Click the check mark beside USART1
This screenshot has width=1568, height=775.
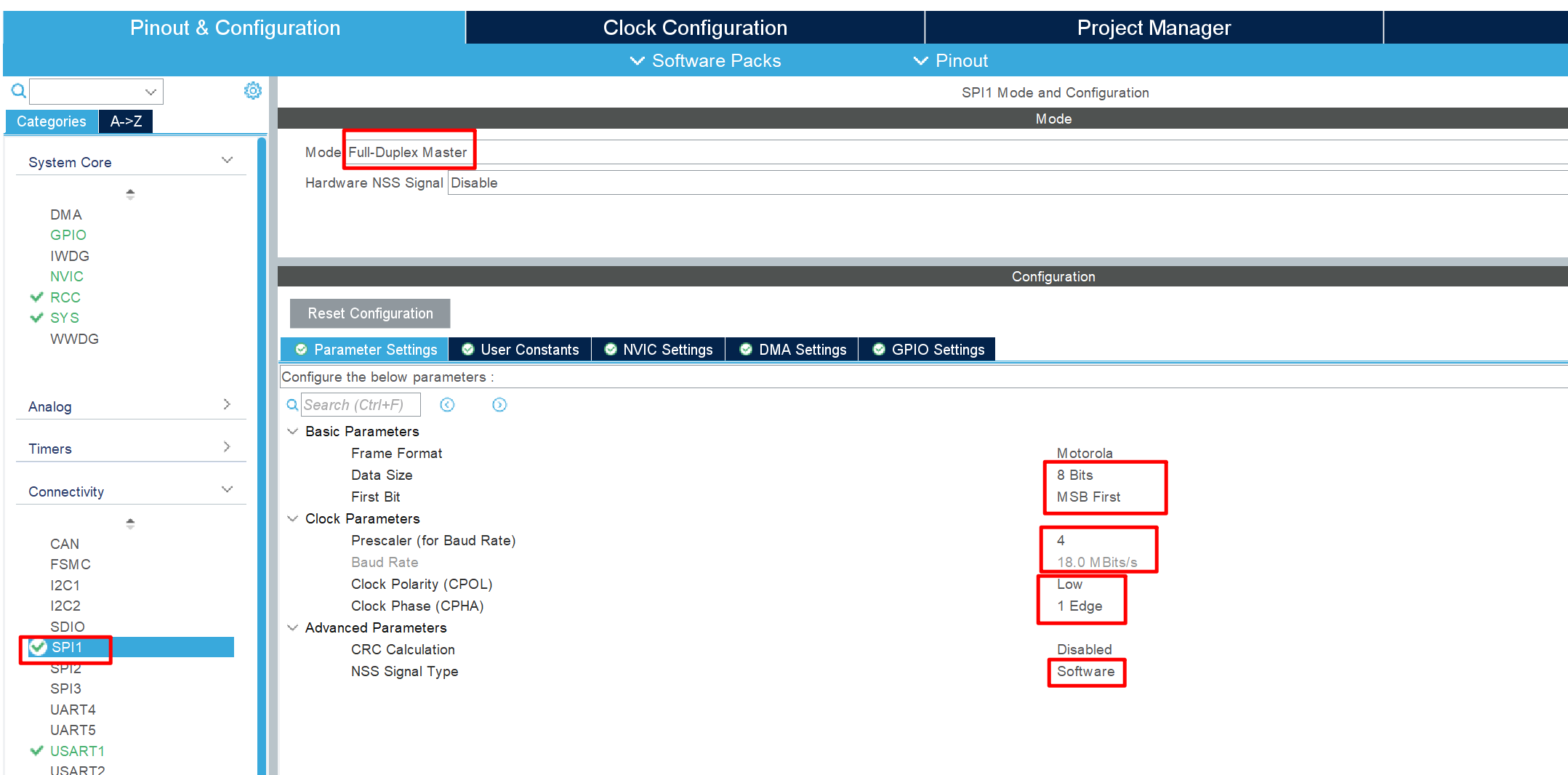point(37,750)
